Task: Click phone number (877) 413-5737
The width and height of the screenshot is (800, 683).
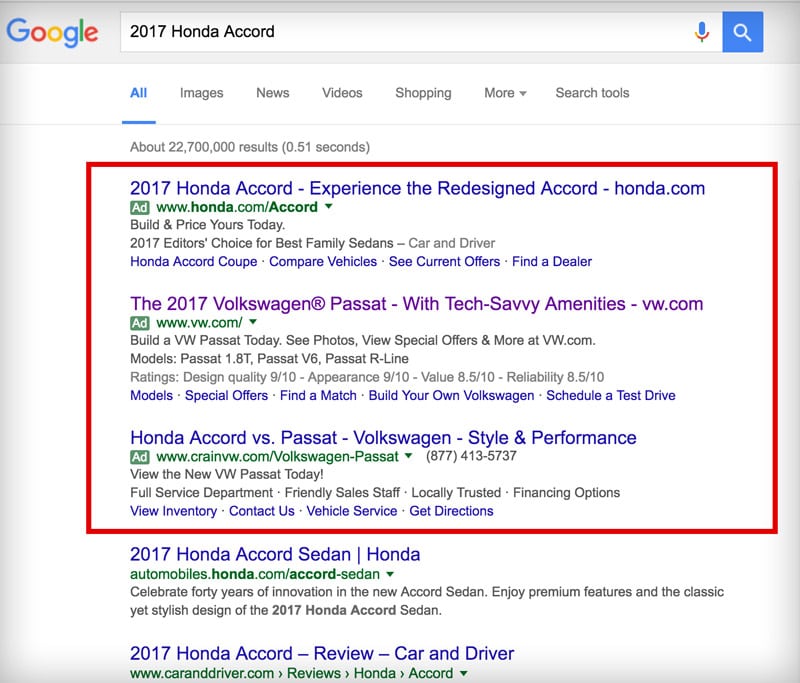Action: [471, 456]
